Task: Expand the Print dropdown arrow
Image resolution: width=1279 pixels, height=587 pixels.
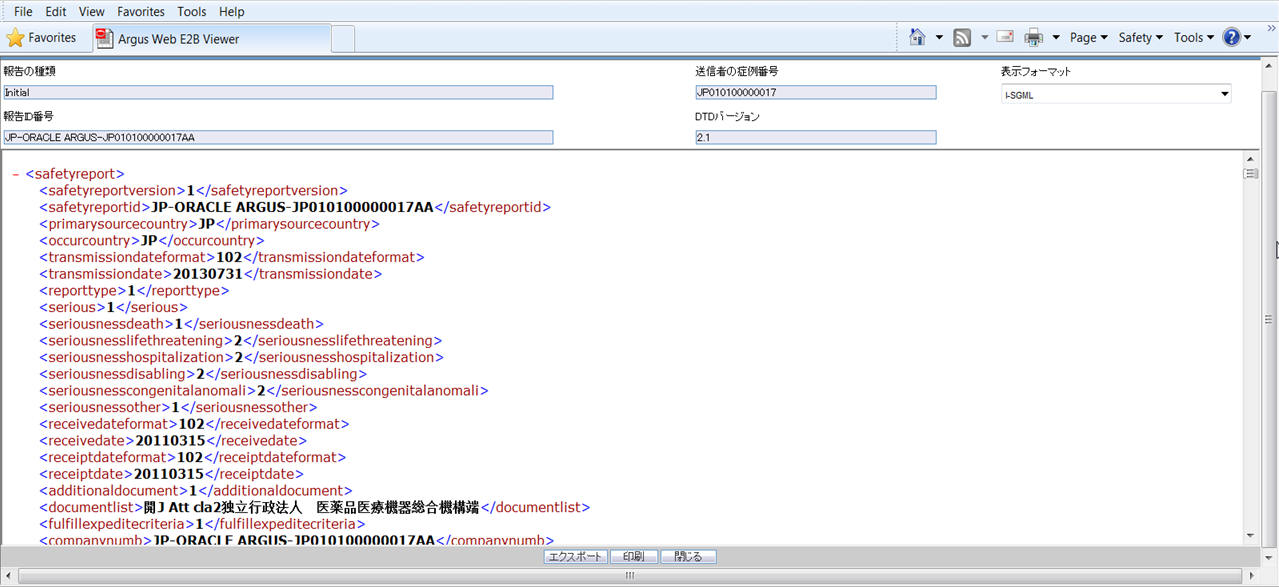Action: click(x=1055, y=38)
